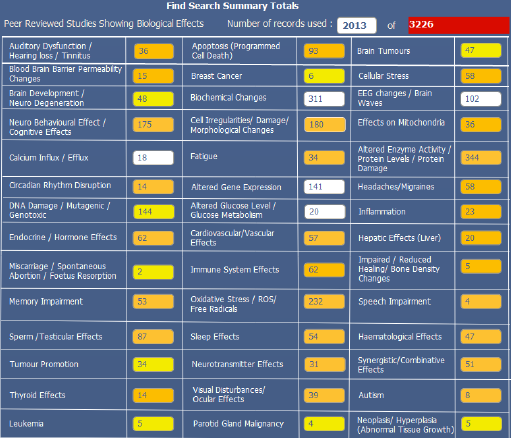Click the Calcium Influx count field 18
511x438 pixels.
coord(153,158)
